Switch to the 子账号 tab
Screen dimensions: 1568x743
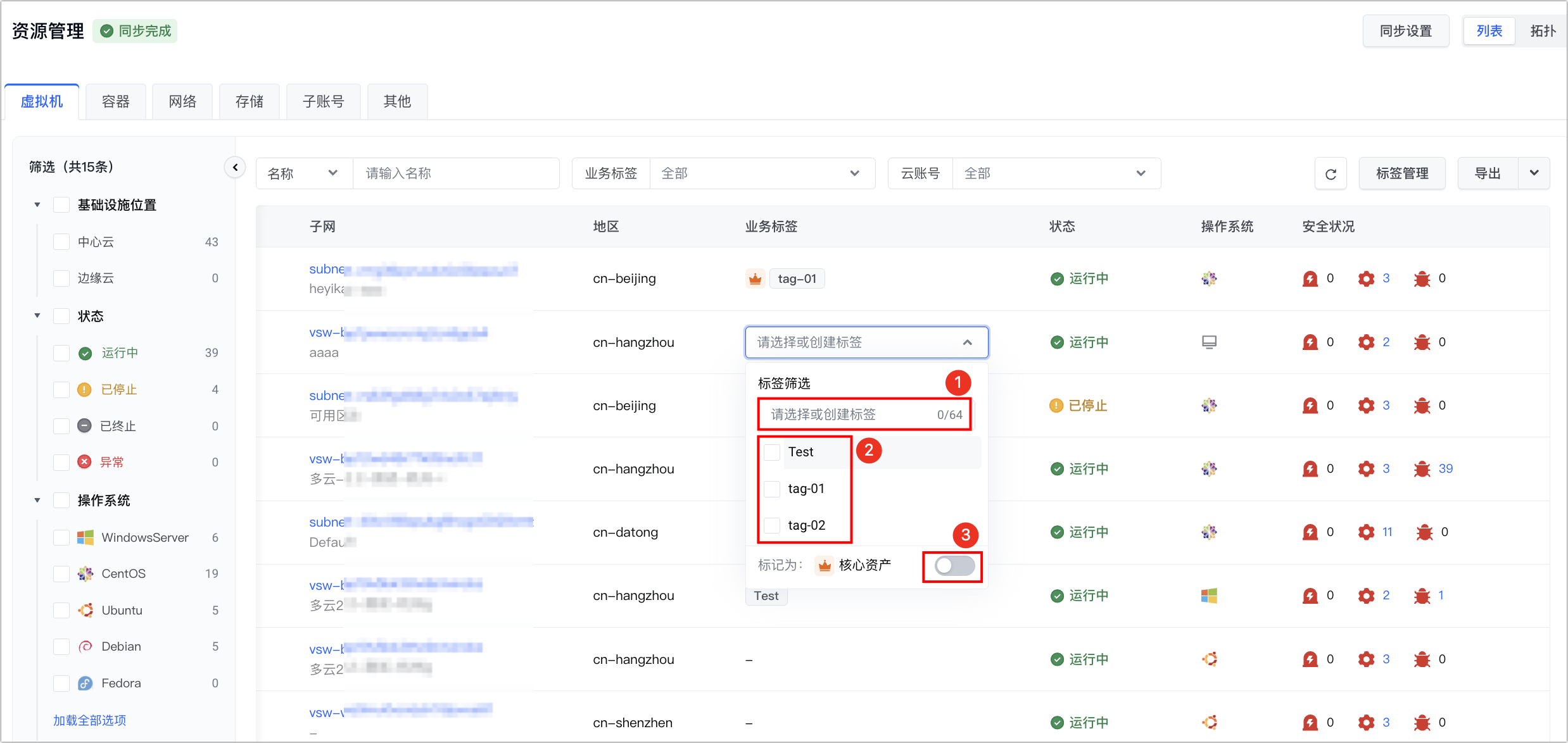tap(324, 101)
